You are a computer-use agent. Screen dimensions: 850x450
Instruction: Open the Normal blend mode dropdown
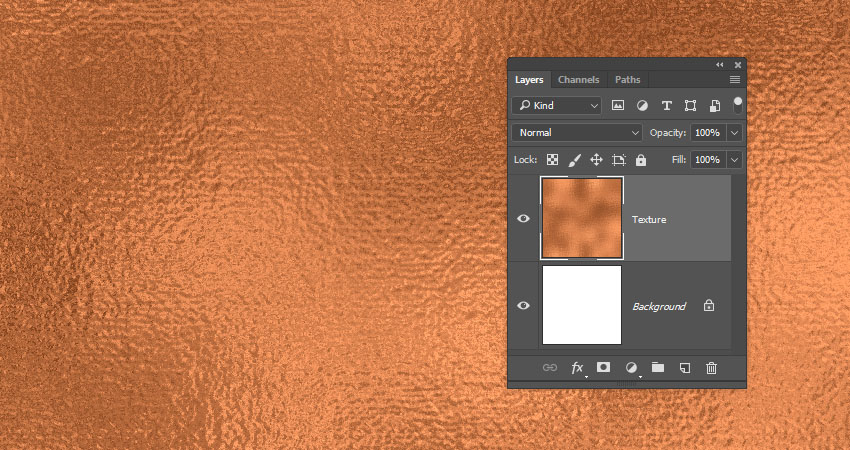(x=577, y=133)
